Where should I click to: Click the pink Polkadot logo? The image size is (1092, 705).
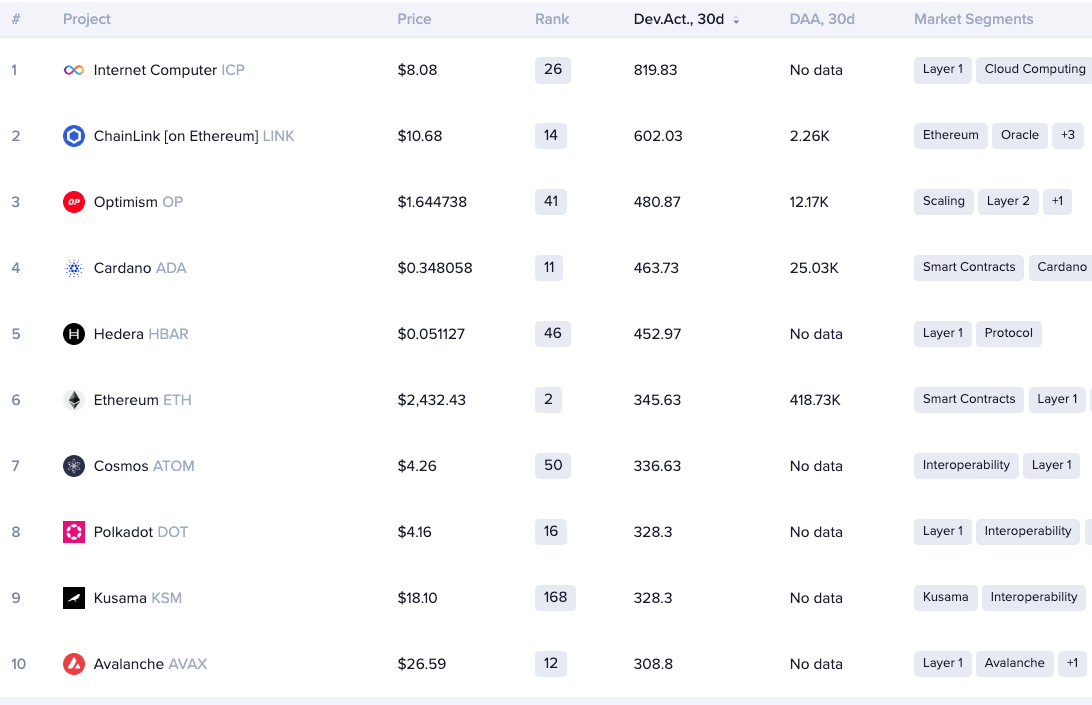74,532
